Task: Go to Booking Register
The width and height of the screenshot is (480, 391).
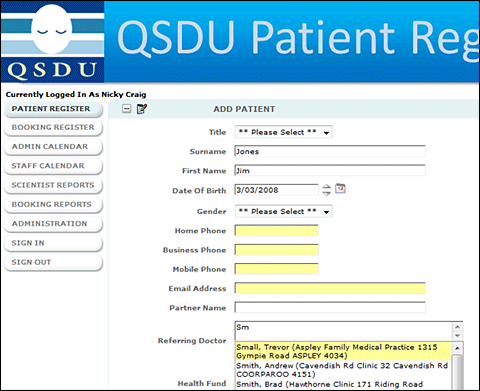Action: tap(53, 128)
